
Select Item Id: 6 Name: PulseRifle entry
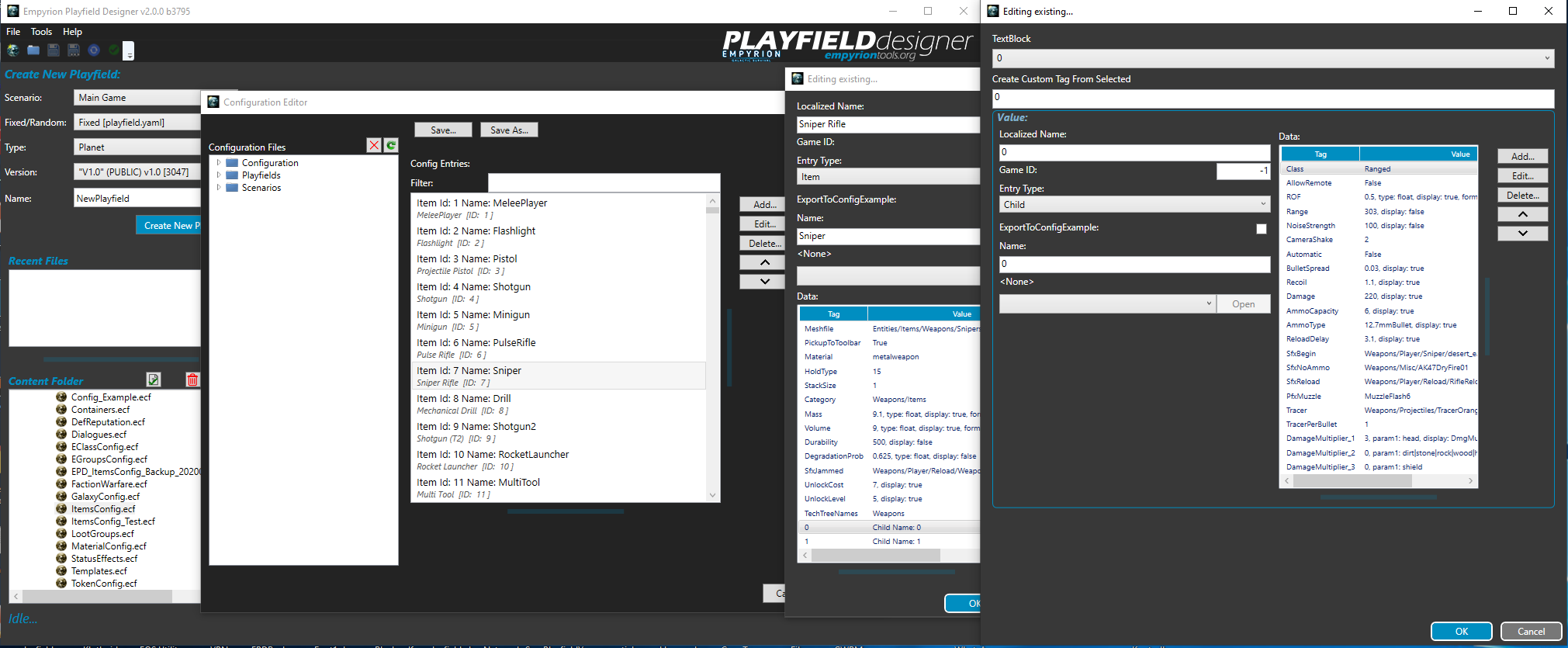coord(558,348)
